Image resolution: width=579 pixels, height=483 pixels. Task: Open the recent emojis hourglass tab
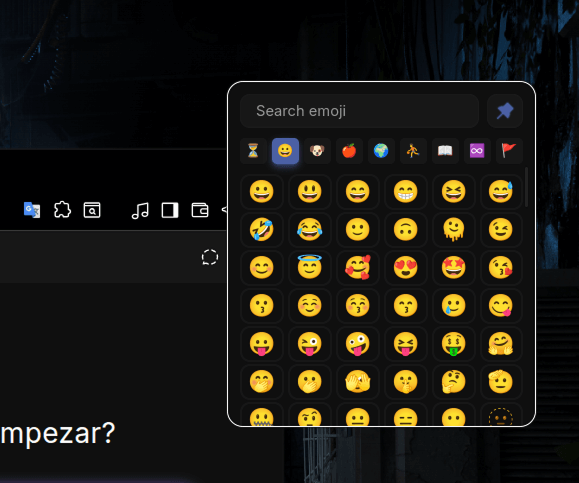[253, 151]
